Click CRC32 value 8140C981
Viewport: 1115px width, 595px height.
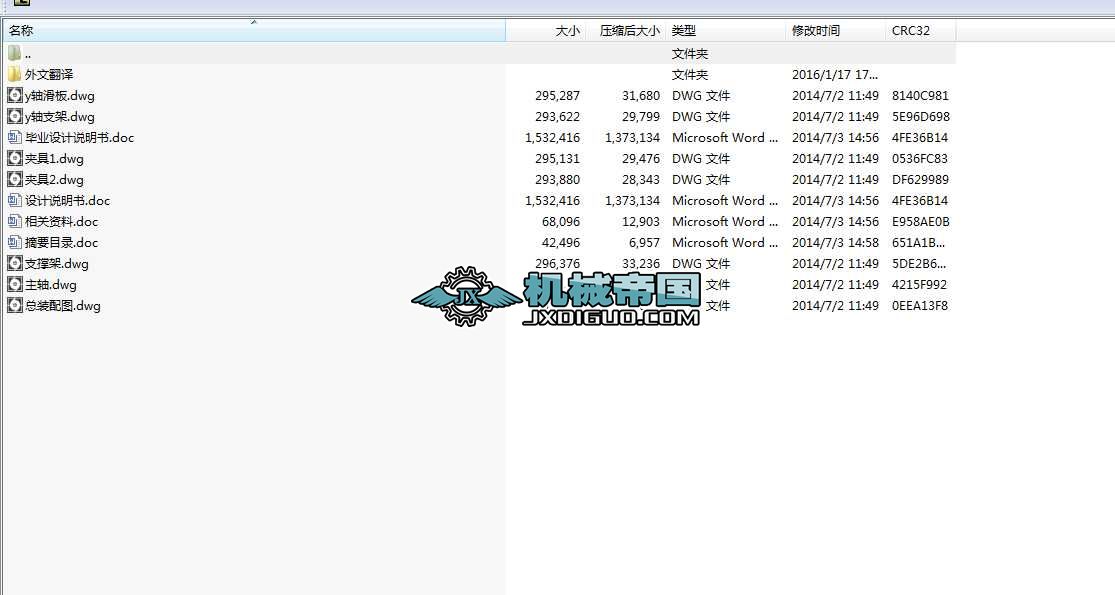pos(920,95)
